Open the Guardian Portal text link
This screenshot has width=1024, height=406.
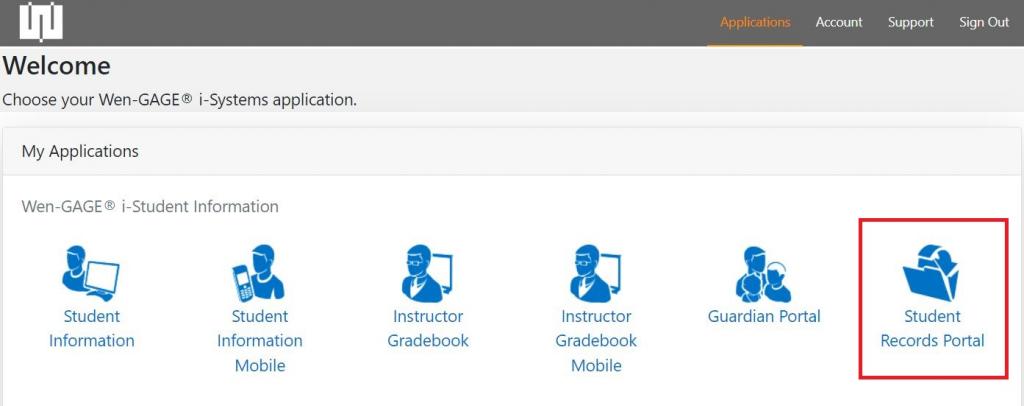[764, 317]
